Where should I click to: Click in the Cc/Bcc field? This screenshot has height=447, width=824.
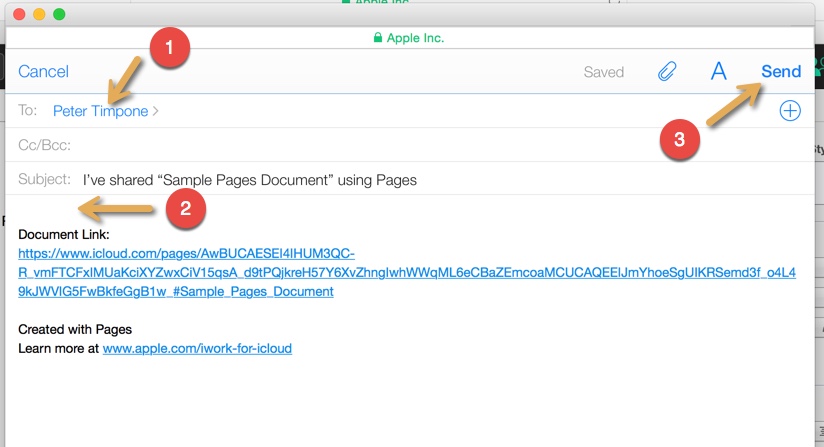coord(410,144)
